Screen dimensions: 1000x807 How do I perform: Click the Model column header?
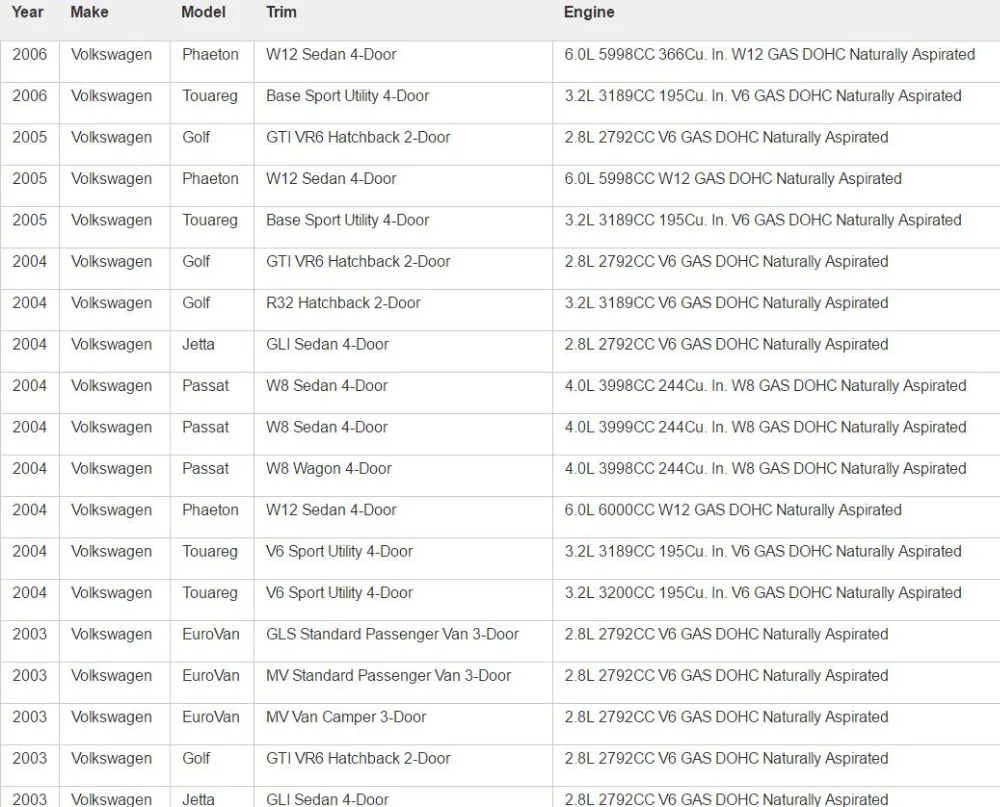click(x=203, y=12)
